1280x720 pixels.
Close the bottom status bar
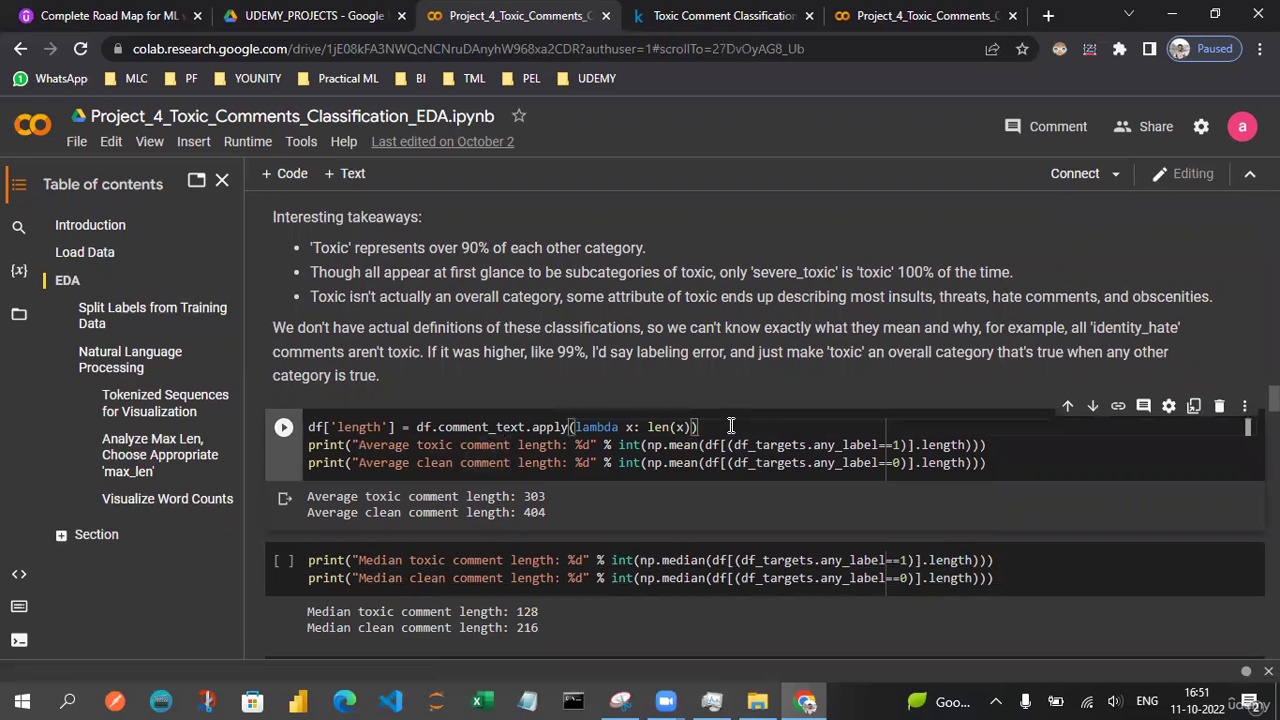[1268, 671]
